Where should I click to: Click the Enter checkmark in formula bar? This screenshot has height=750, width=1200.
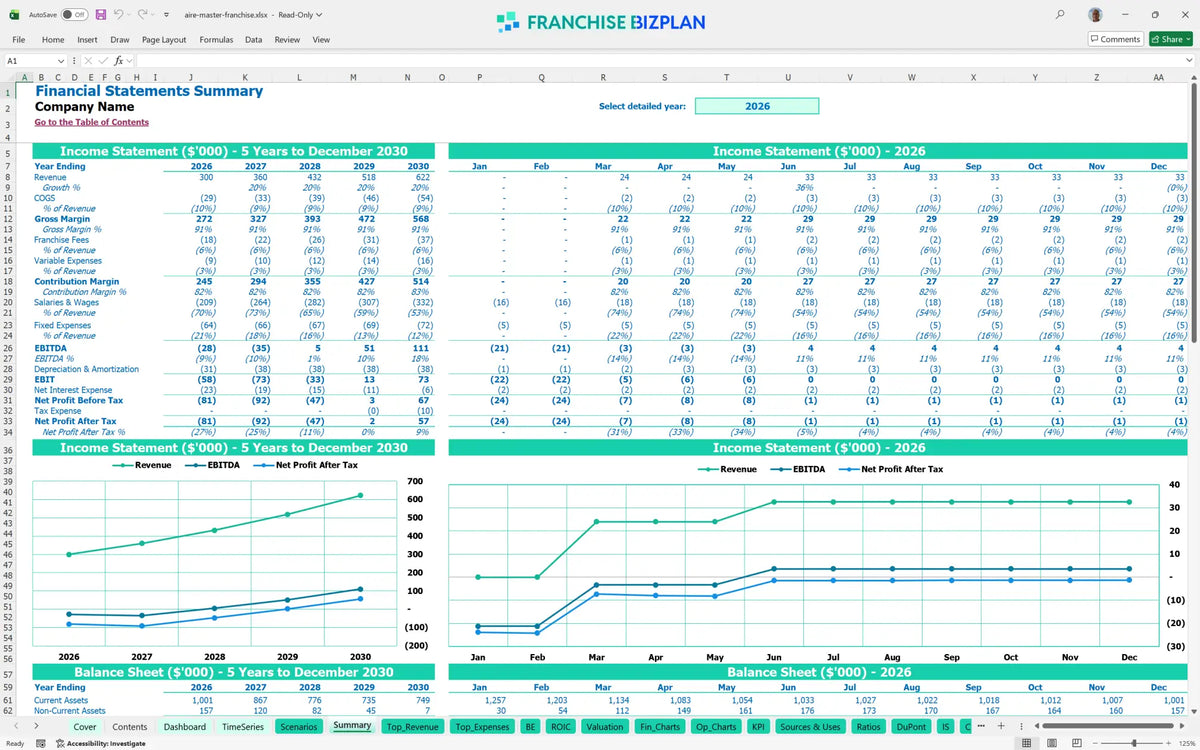pos(104,61)
